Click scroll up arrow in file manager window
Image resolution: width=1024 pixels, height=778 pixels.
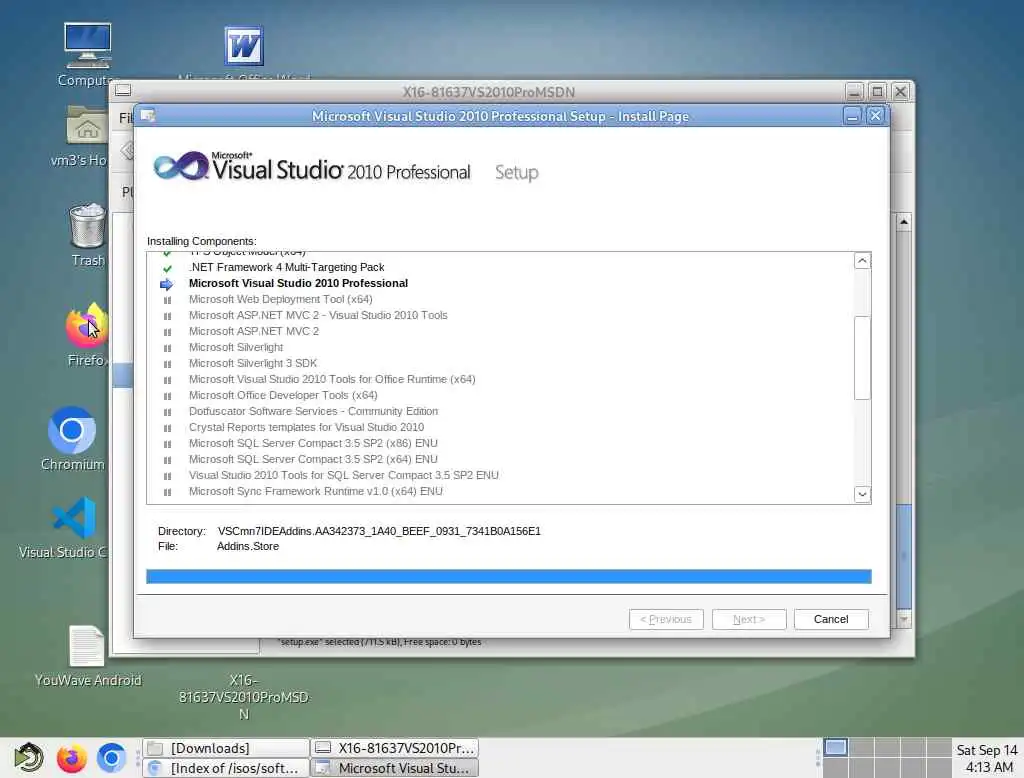(904, 222)
